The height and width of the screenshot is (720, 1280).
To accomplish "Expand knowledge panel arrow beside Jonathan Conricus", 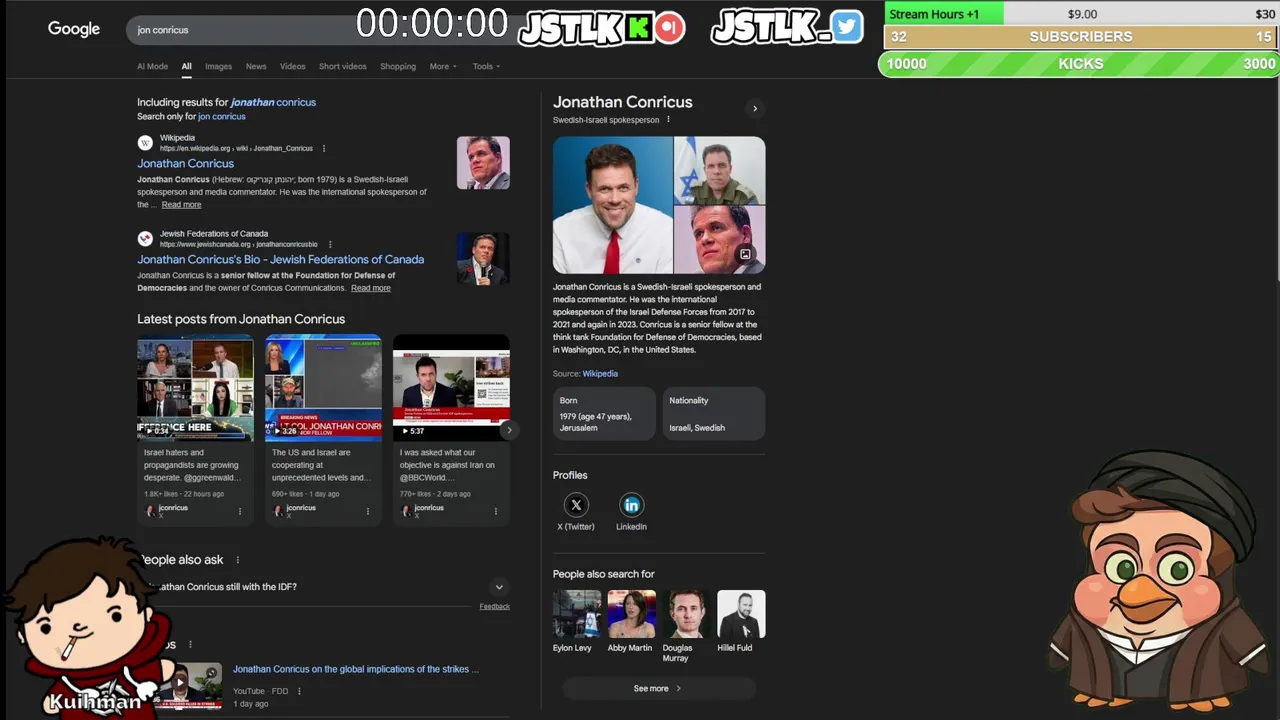I will point(755,108).
